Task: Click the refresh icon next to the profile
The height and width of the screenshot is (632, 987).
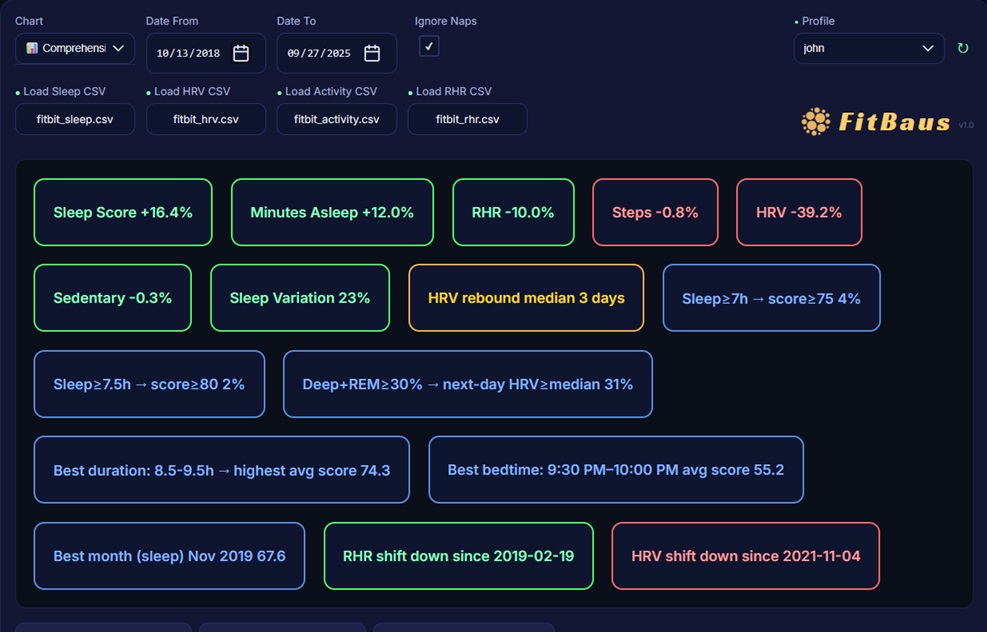Action: (962, 48)
